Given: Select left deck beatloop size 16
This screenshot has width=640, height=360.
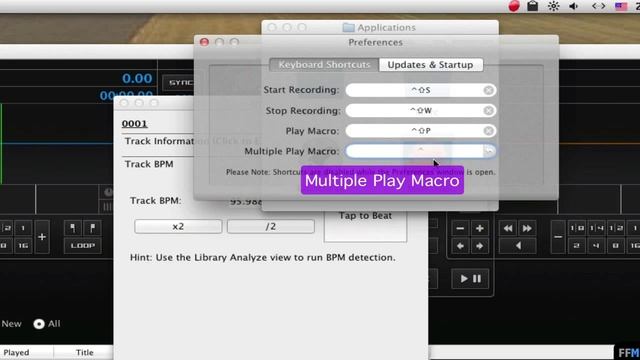Looking at the screenshot, I should click(x=23, y=246).
